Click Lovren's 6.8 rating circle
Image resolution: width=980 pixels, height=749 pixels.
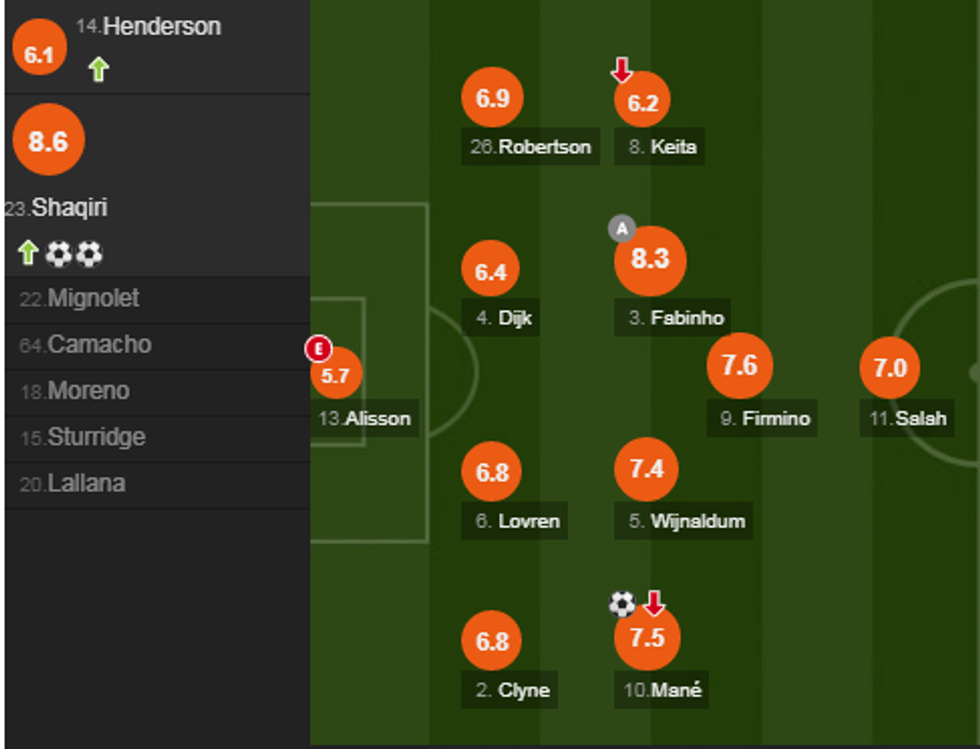tap(492, 471)
